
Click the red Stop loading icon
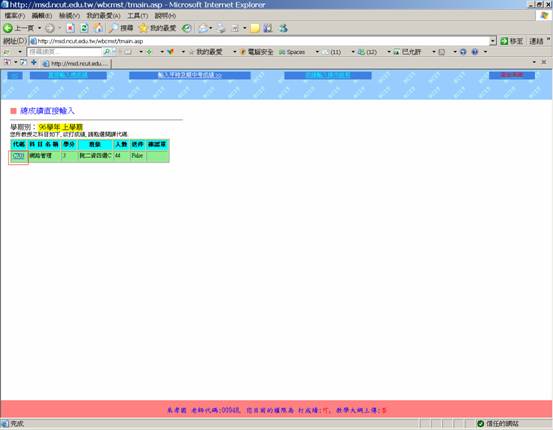[71, 28]
